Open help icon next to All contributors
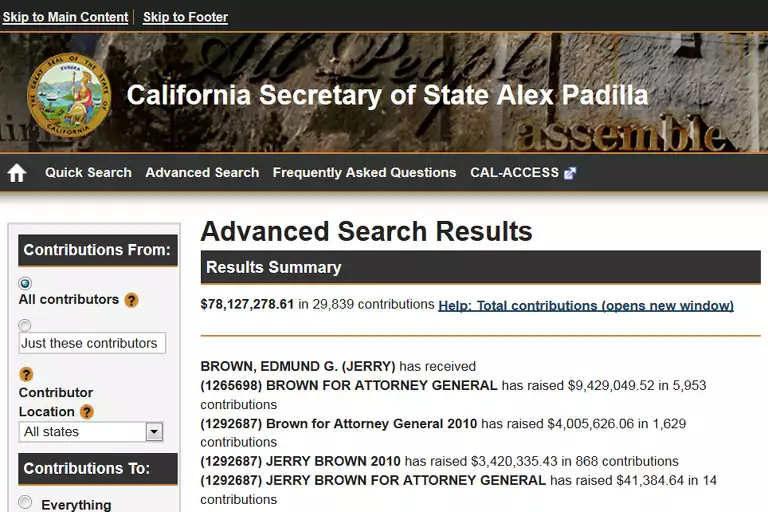Image resolution: width=768 pixels, height=512 pixels. [x=131, y=300]
